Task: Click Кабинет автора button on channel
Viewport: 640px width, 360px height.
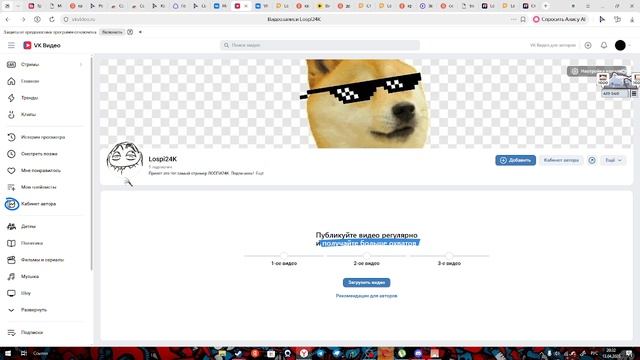Action: [561, 160]
